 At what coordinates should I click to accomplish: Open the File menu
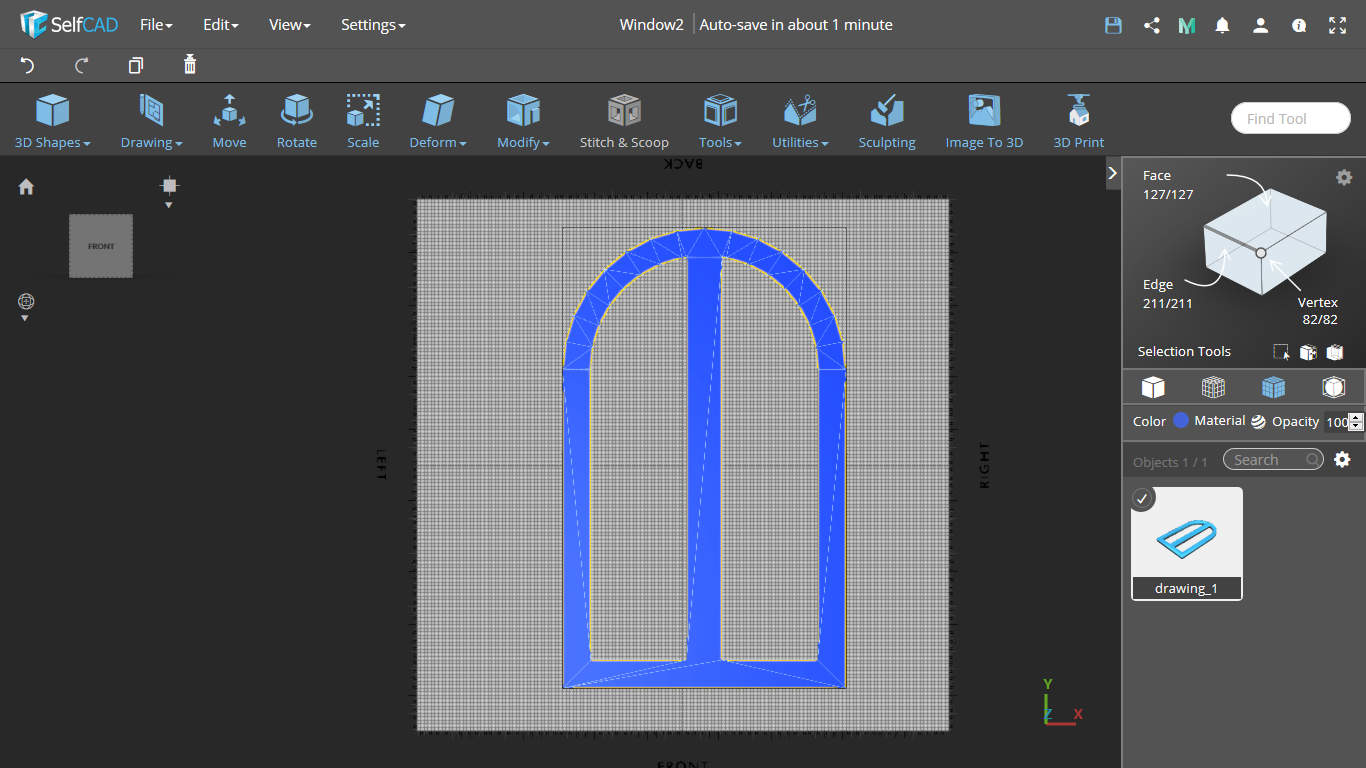[156, 25]
